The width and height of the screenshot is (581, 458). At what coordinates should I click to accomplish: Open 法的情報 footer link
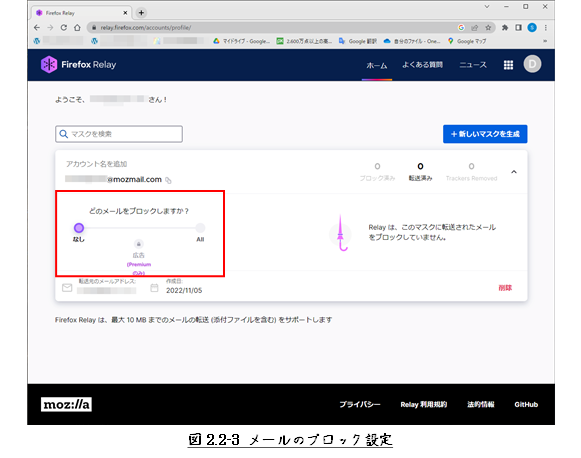[481, 405]
